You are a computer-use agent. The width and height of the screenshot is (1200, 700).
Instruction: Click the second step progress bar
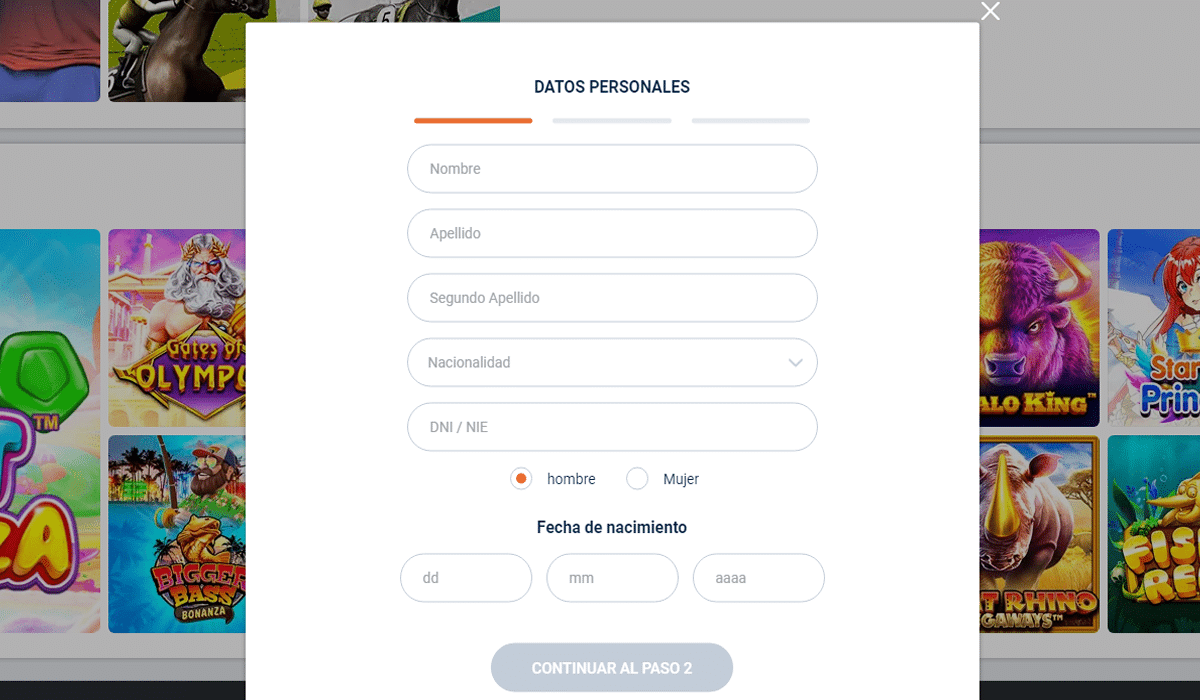(x=612, y=121)
